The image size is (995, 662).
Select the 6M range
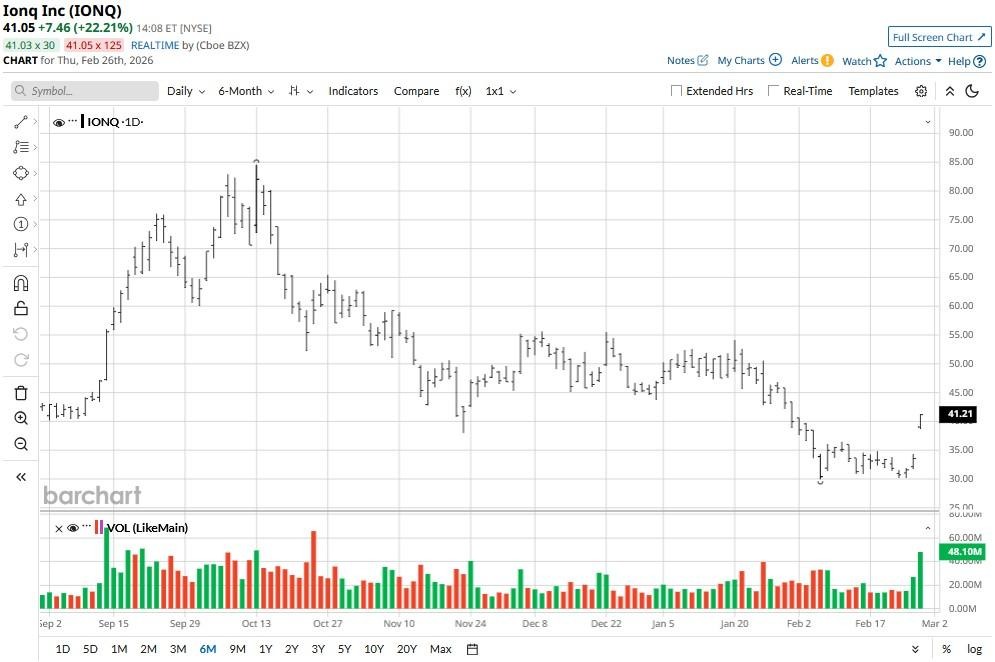[208, 649]
